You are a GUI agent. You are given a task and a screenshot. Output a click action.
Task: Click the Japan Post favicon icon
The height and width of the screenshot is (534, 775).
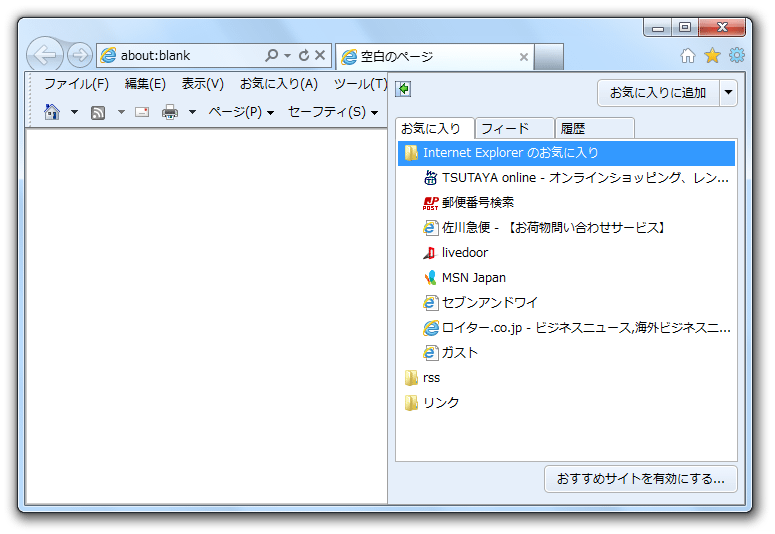tap(431, 203)
